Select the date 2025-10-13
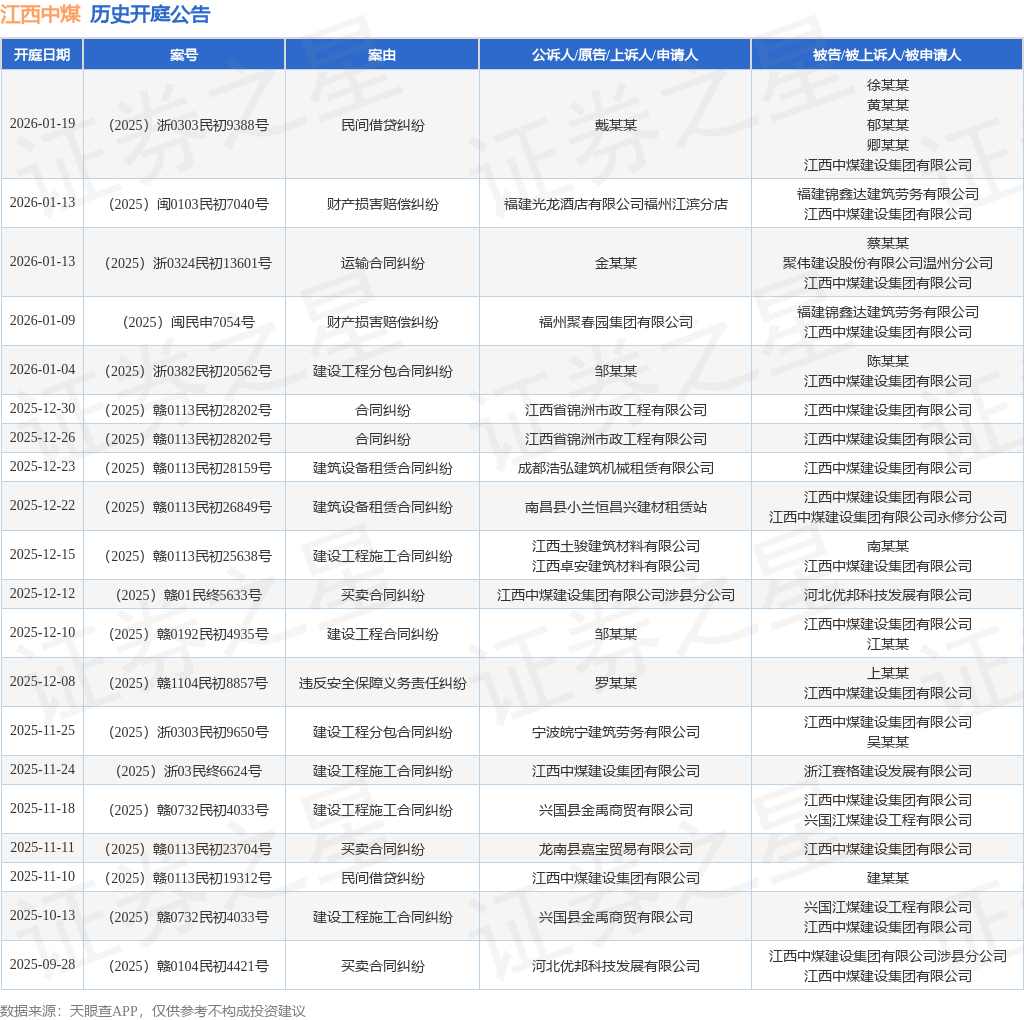 pyautogui.click(x=42, y=916)
